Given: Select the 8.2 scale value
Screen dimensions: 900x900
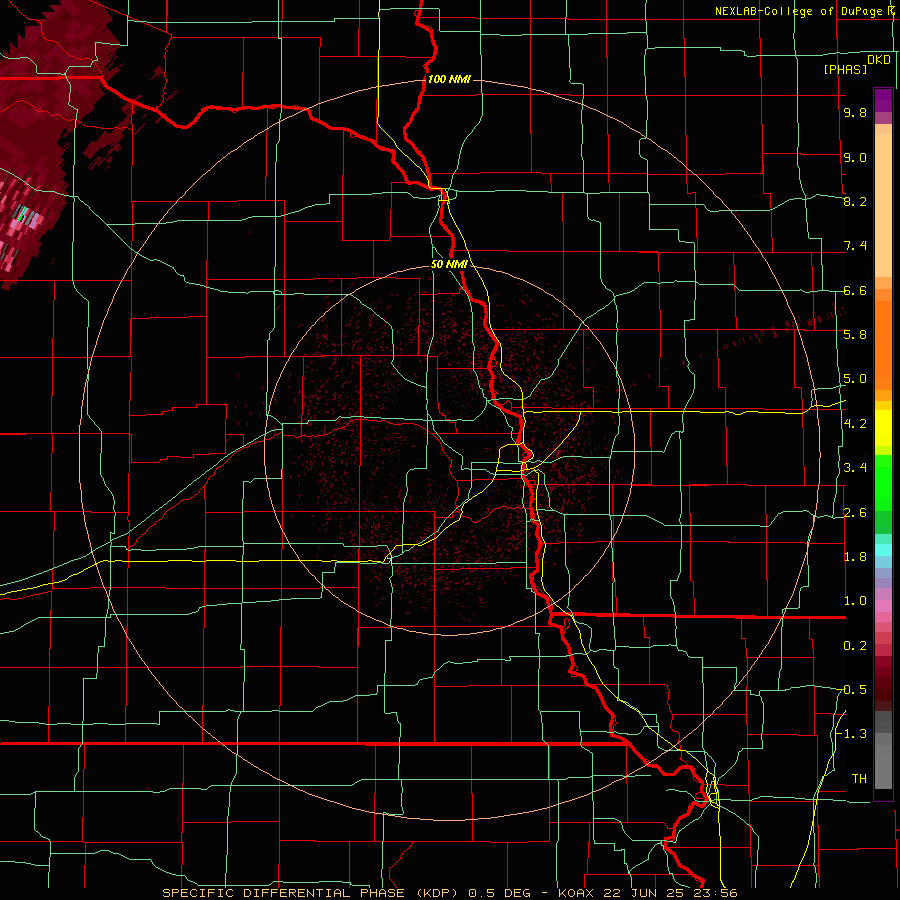Looking at the screenshot, I should 855,201.
